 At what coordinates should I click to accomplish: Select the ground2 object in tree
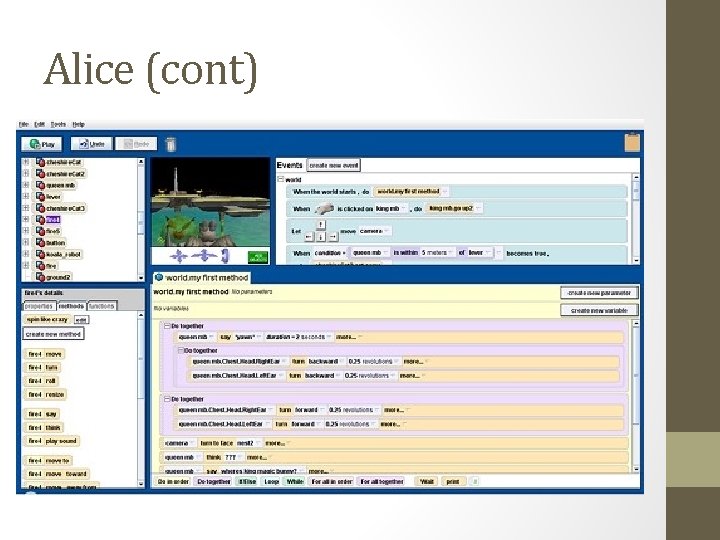point(58,277)
